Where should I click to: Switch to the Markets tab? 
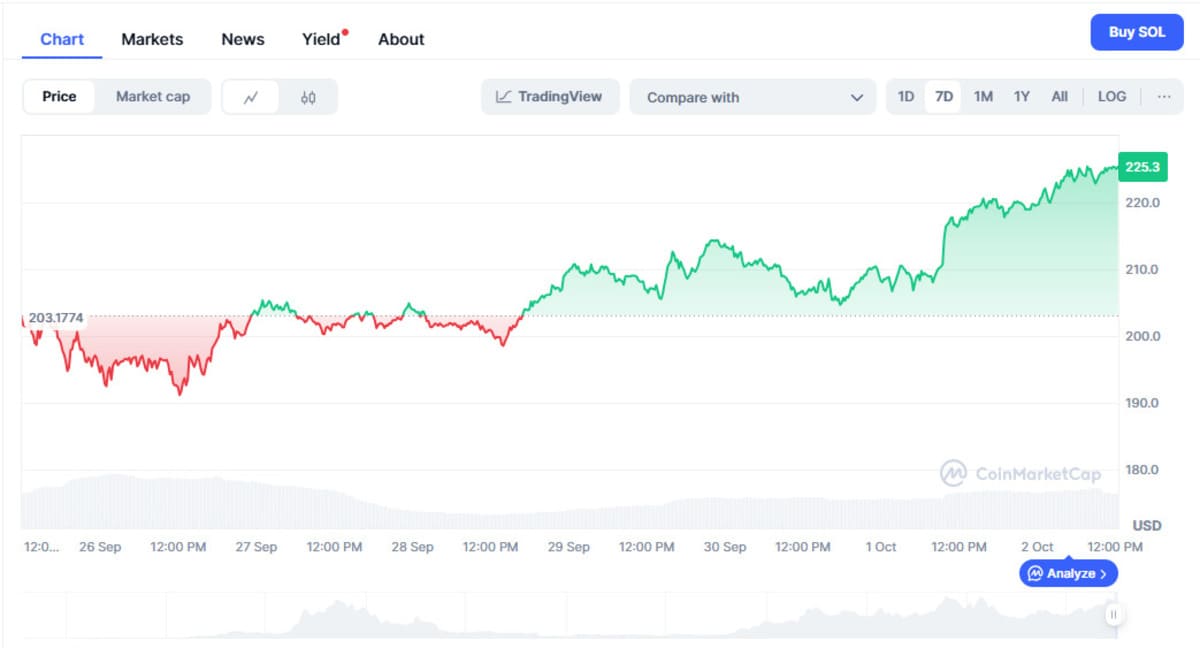pyautogui.click(x=152, y=39)
